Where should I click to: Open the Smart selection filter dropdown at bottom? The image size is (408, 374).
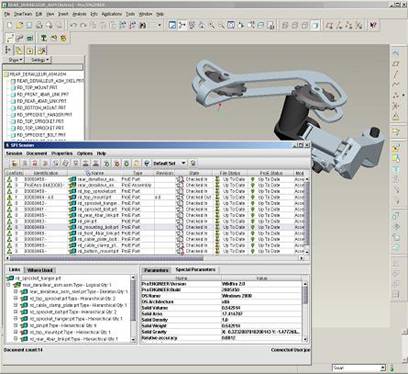point(383,368)
